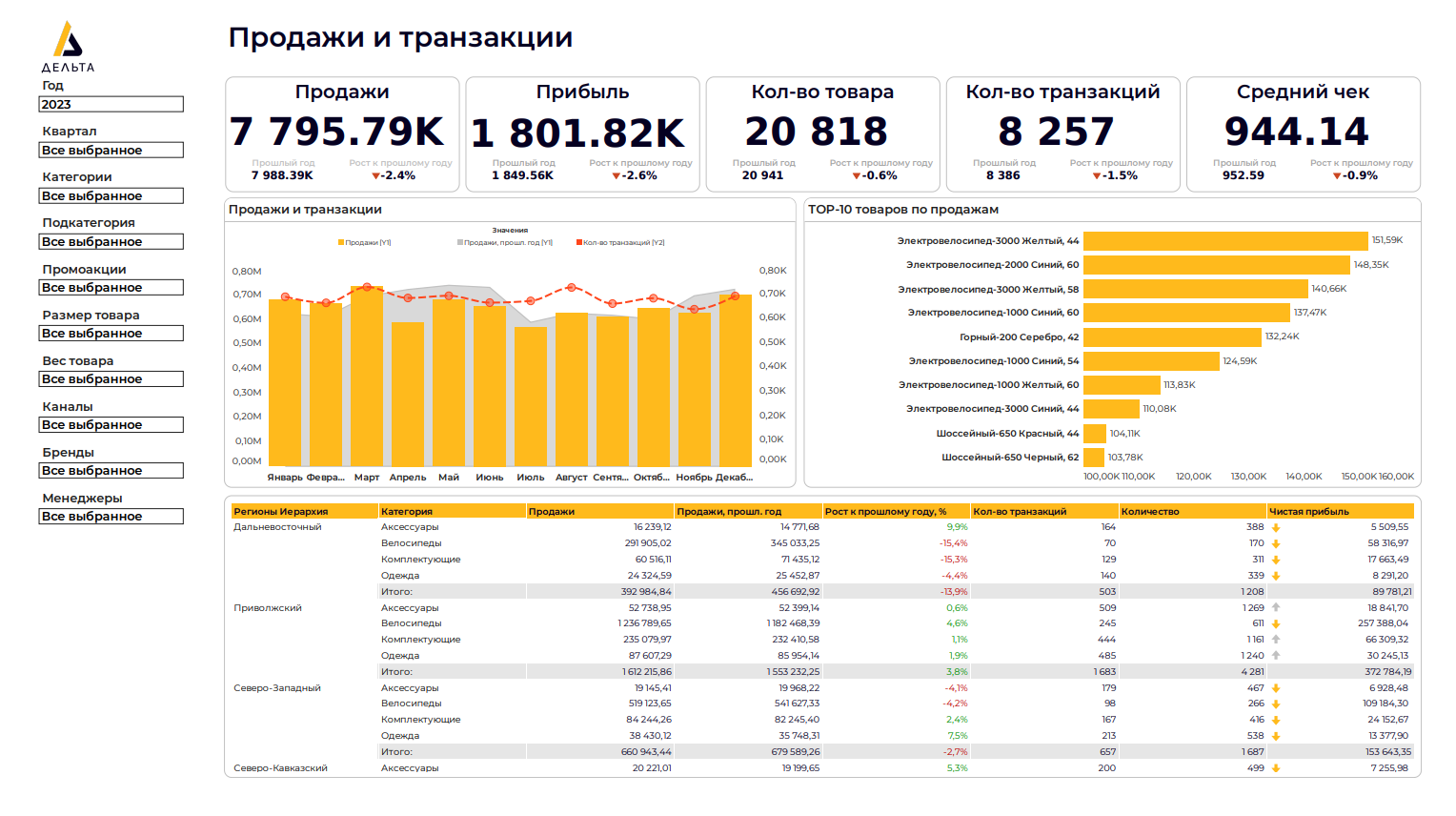The height and width of the screenshot is (816, 1456).
Task: Click the red decline triangle in Кол-во транзакций card
Action: pyautogui.click(x=1097, y=176)
